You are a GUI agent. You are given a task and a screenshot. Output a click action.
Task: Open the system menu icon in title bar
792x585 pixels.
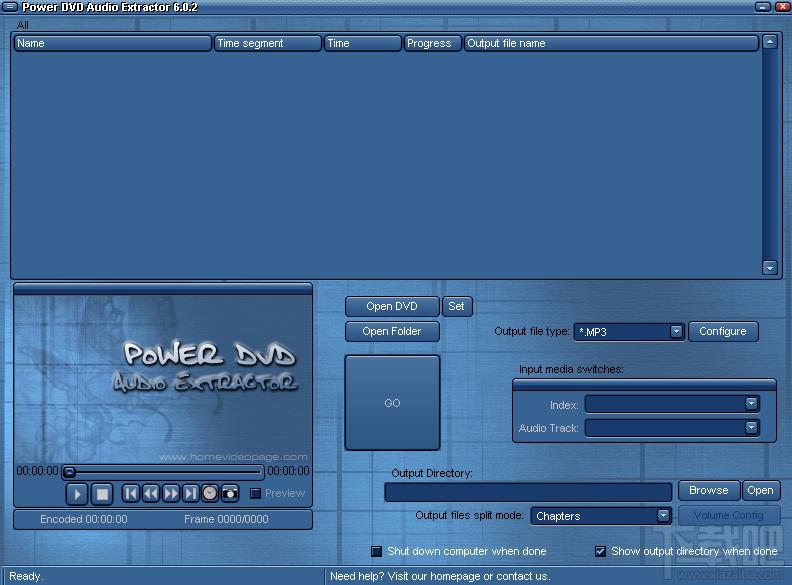pos(9,7)
